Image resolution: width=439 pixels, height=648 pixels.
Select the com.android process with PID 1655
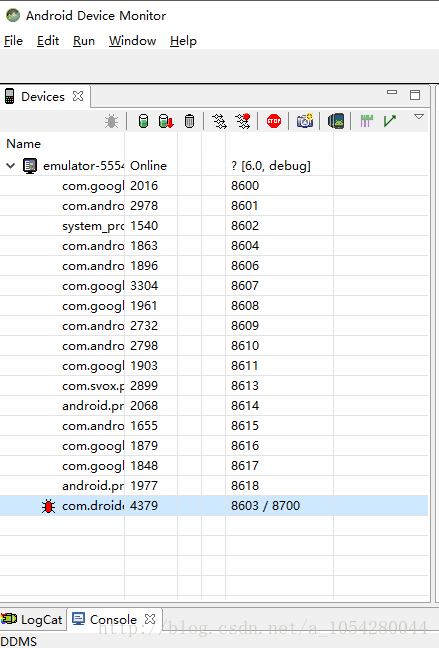coord(214,426)
